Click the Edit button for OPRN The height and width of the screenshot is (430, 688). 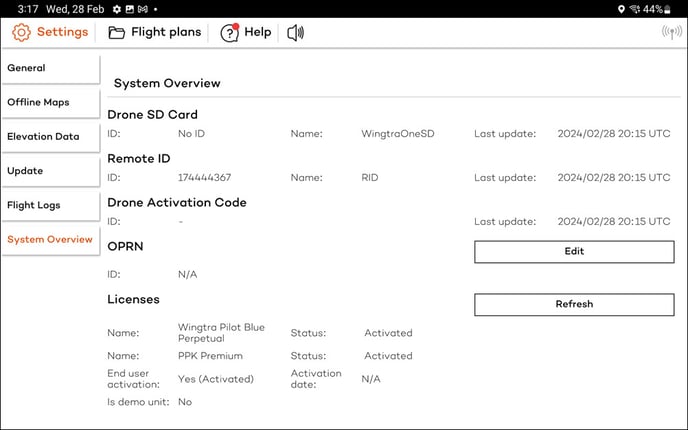[574, 251]
